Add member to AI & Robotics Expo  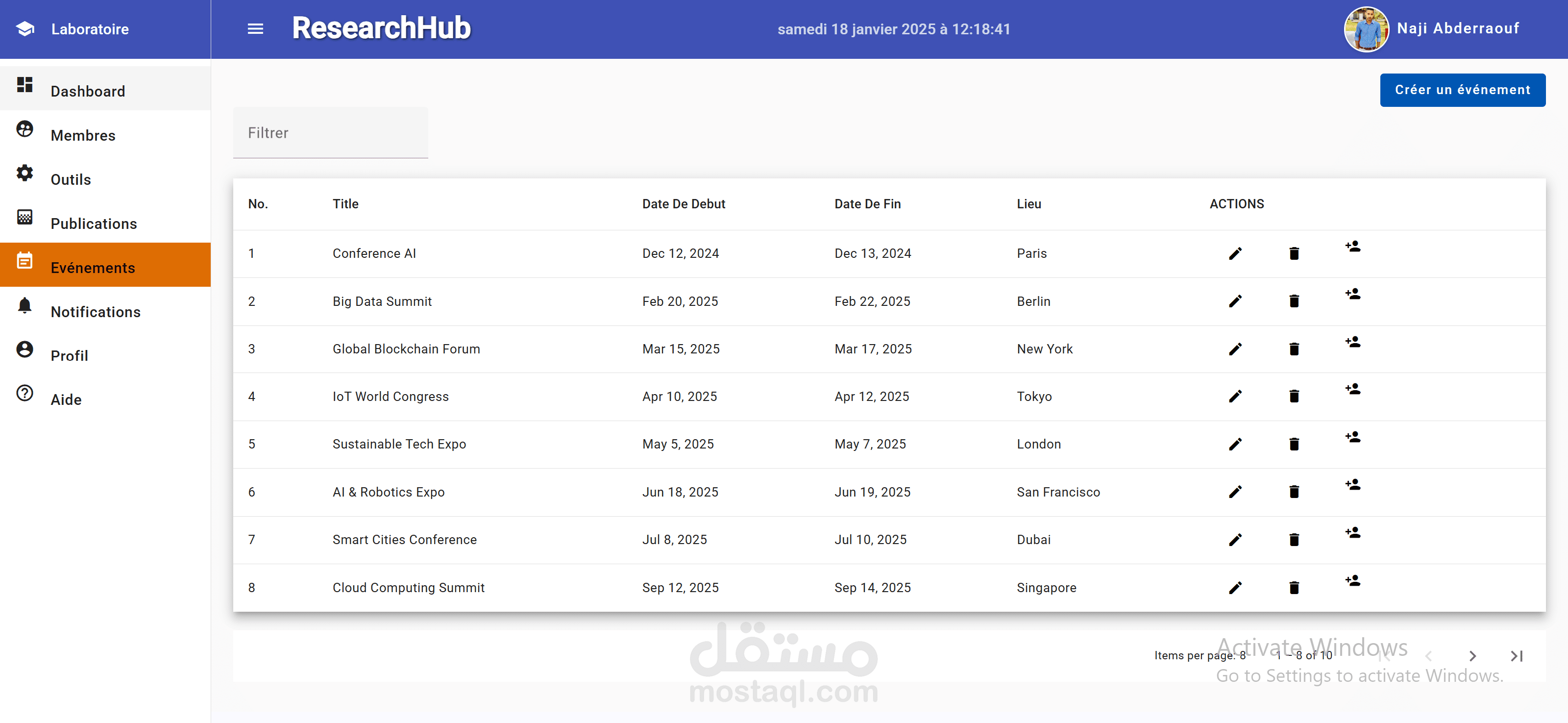pyautogui.click(x=1352, y=485)
